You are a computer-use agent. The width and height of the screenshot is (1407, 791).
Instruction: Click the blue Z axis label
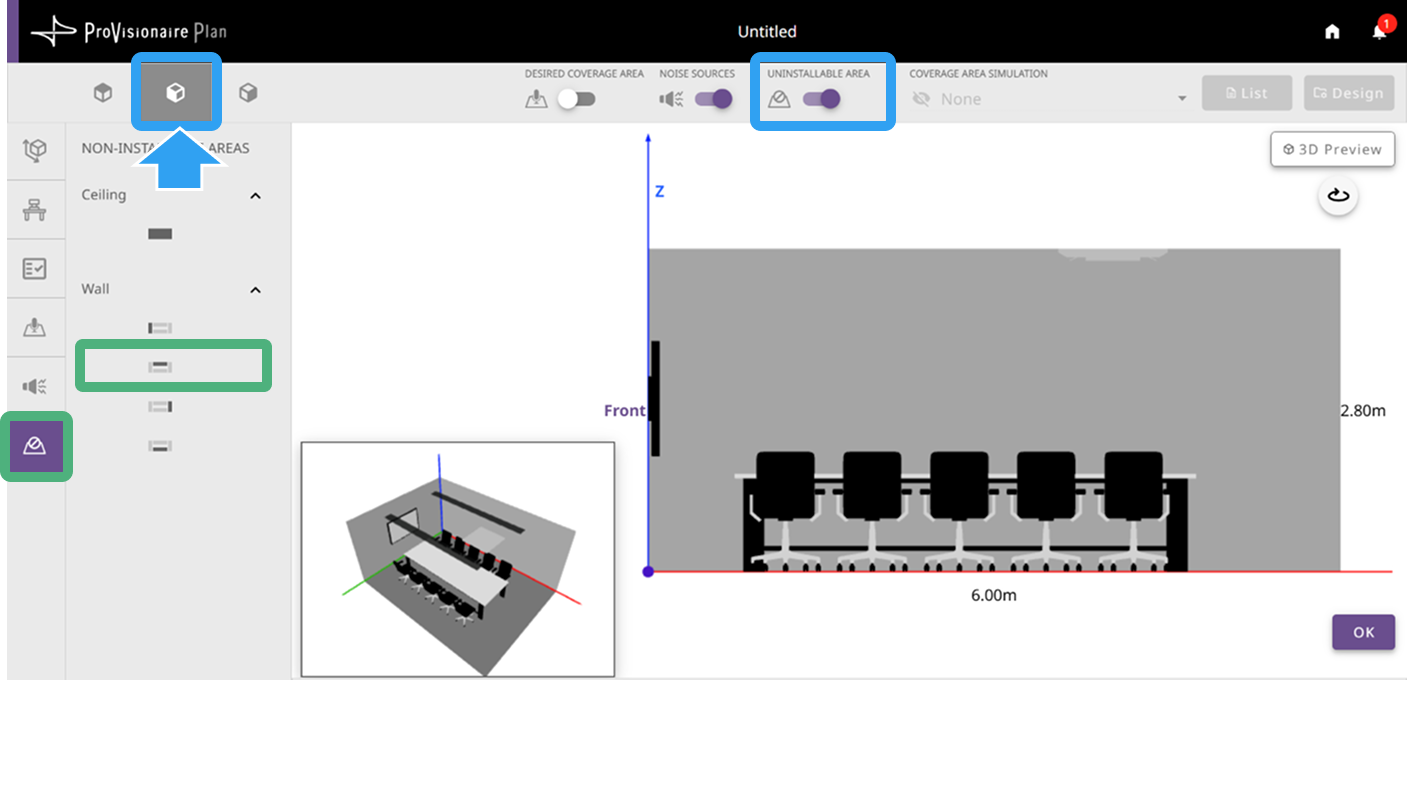click(x=659, y=191)
